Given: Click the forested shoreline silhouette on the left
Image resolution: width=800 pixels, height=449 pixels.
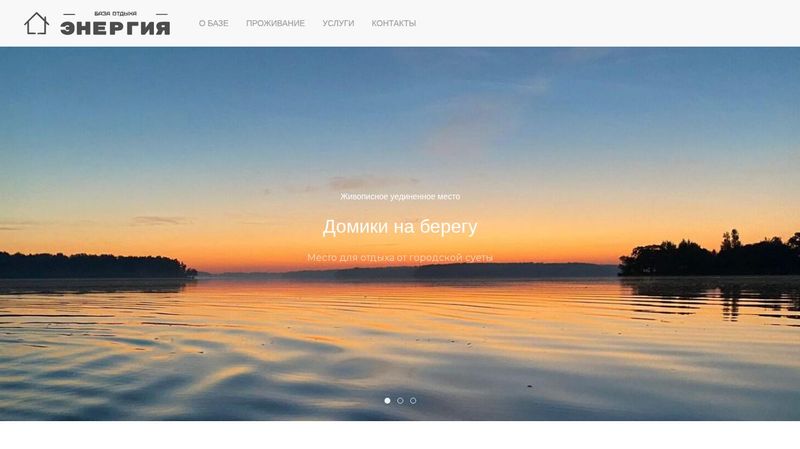Looking at the screenshot, I should [x=94, y=265].
